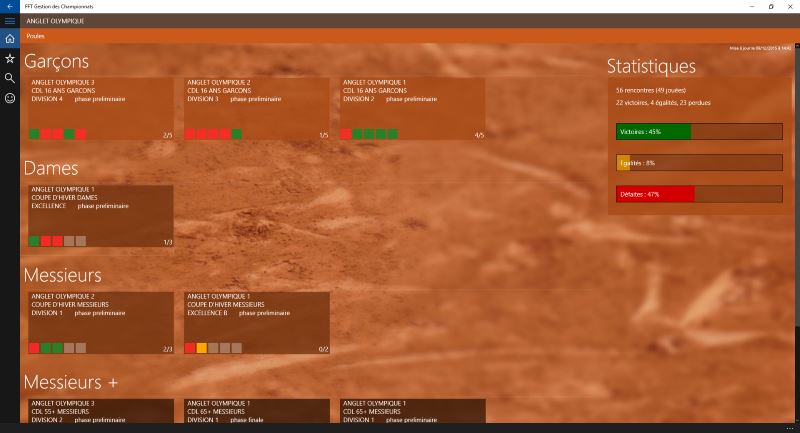Restore the window size

[x=771, y=6]
